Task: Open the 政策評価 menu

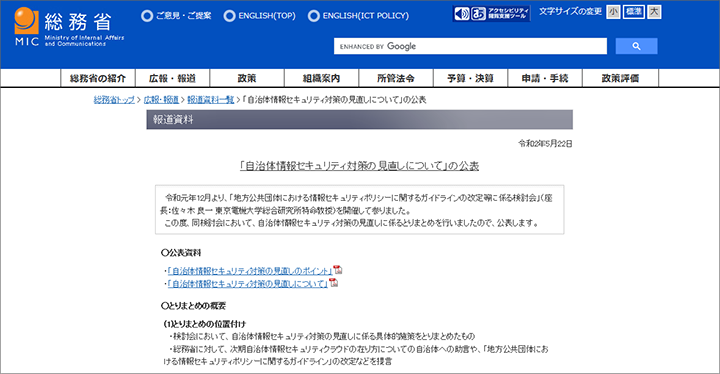Action: click(620, 78)
